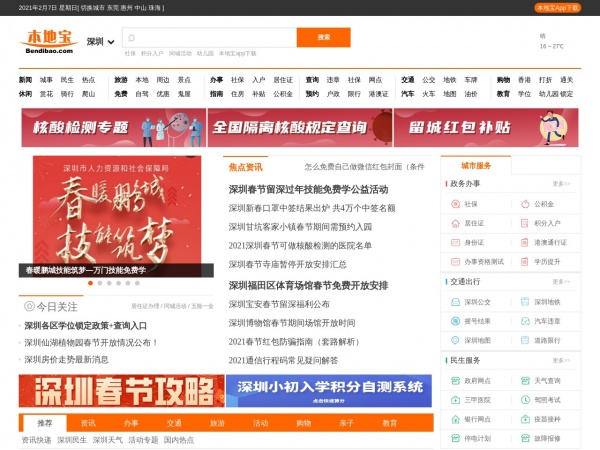Click the 春暖鹏城 carousel image

(x=117, y=216)
